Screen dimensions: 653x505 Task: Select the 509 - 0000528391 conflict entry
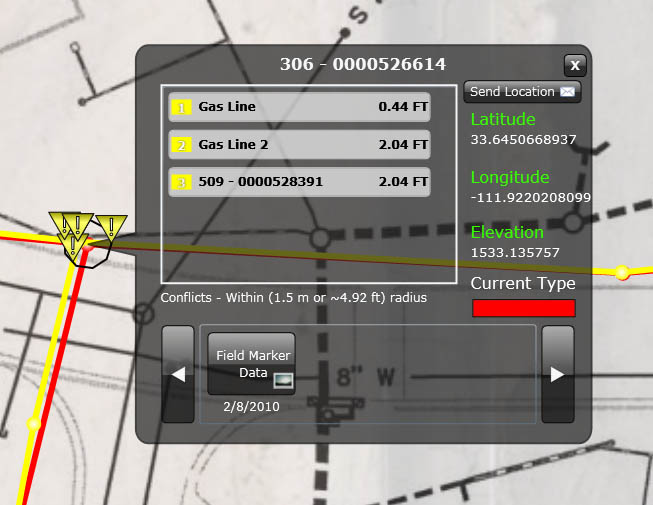(300, 182)
